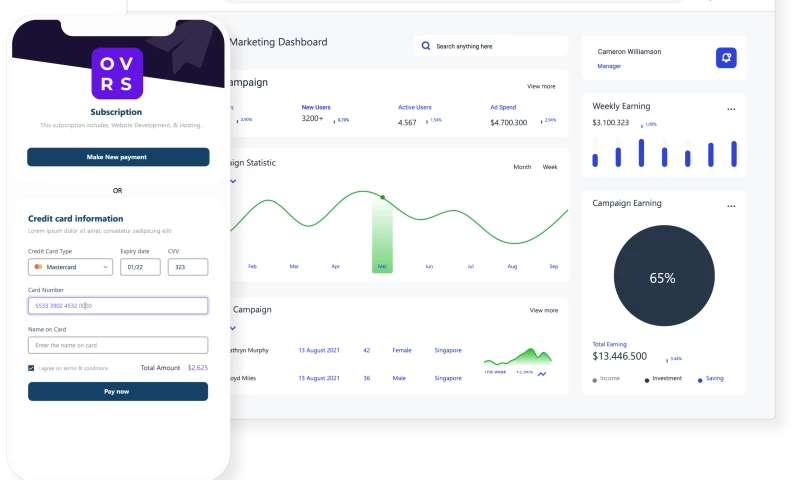800x480 pixels.
Task: Click the tallest Weekly Earning bar
Action: click(x=641, y=153)
